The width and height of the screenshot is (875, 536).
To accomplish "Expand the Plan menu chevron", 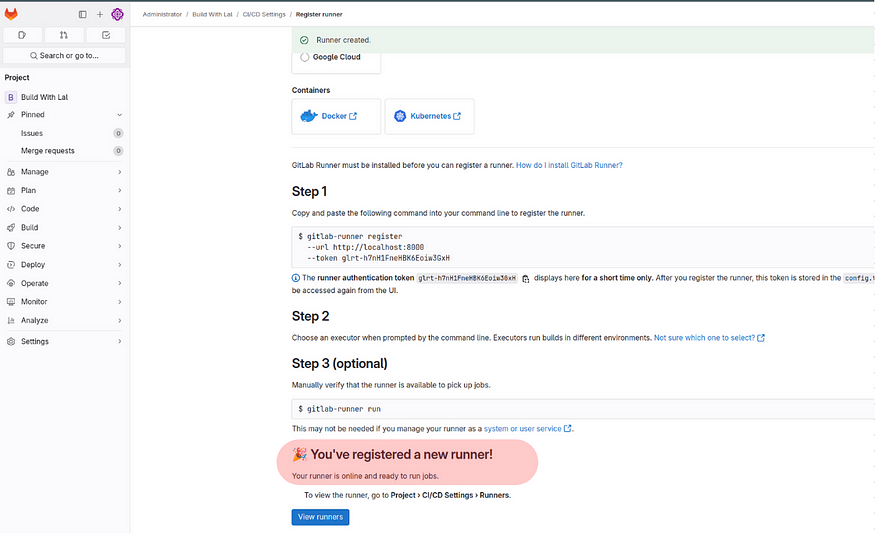I will (119, 191).
